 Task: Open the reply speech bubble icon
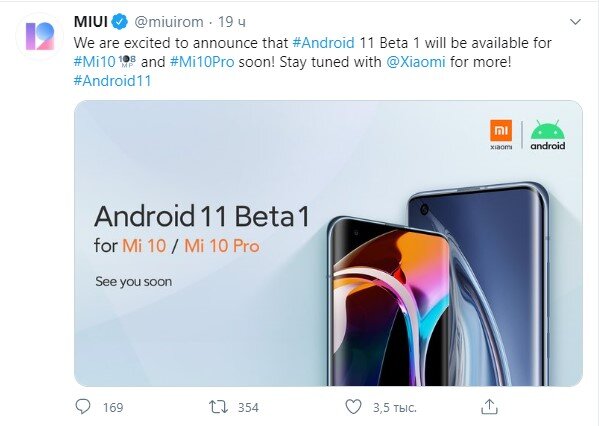(x=83, y=407)
